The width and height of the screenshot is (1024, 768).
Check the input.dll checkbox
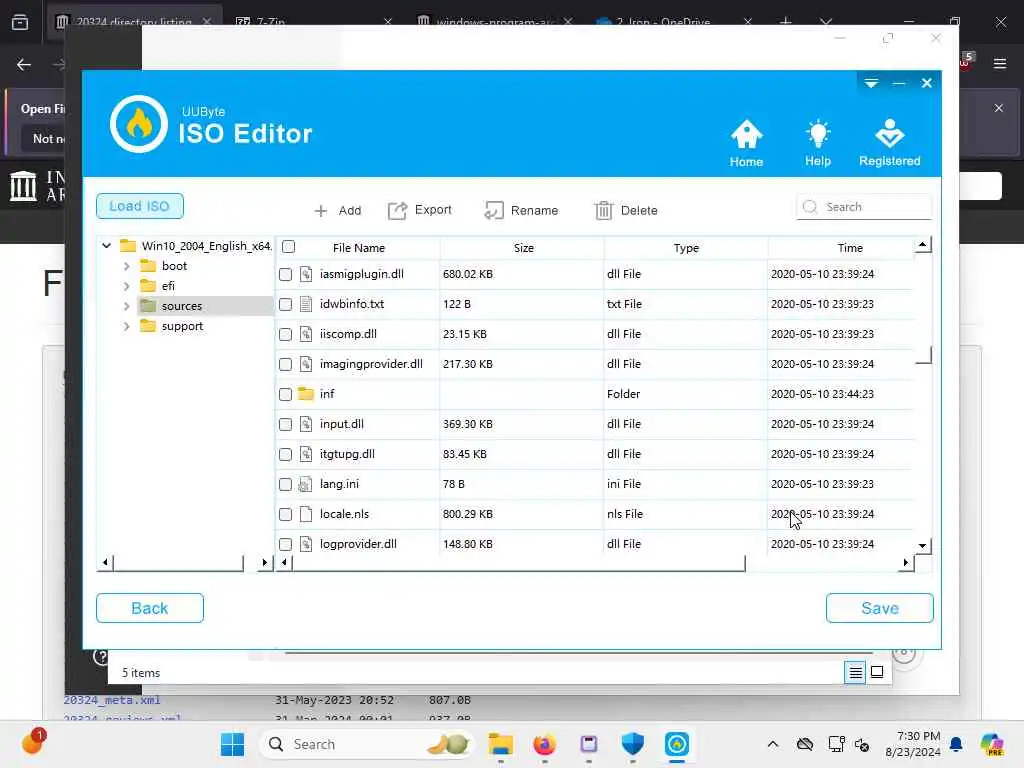click(285, 424)
